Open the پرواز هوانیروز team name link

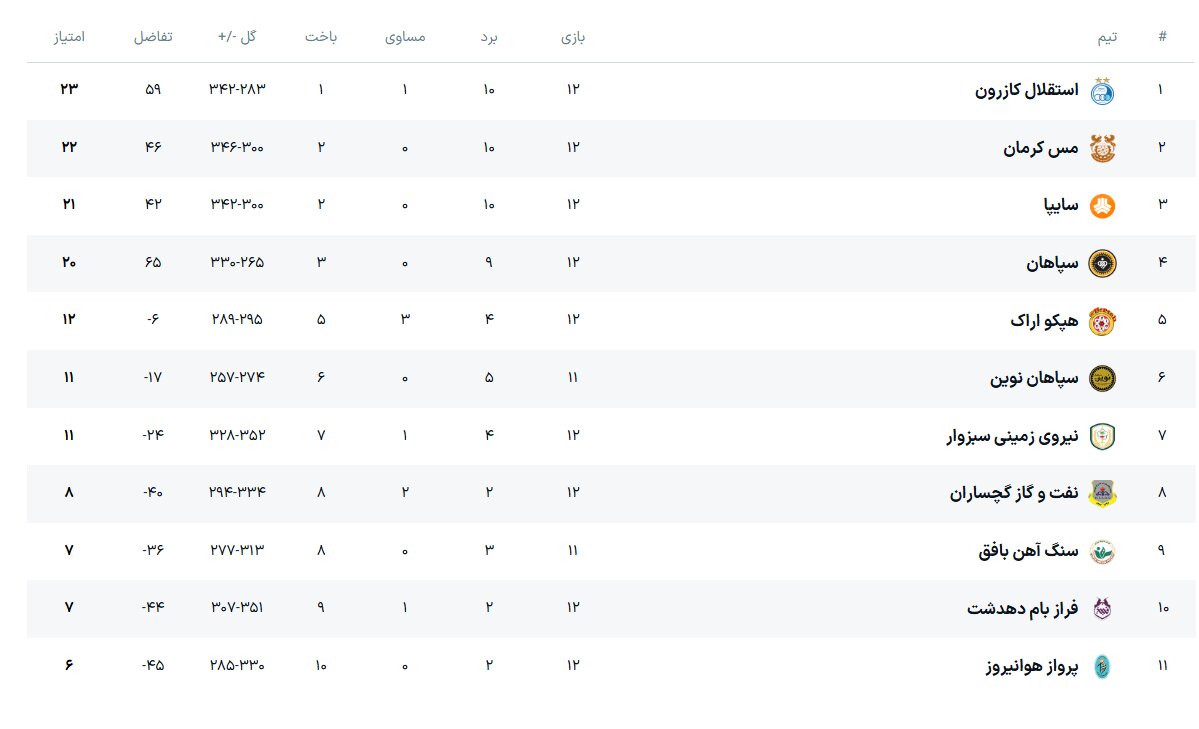[x=1033, y=666]
